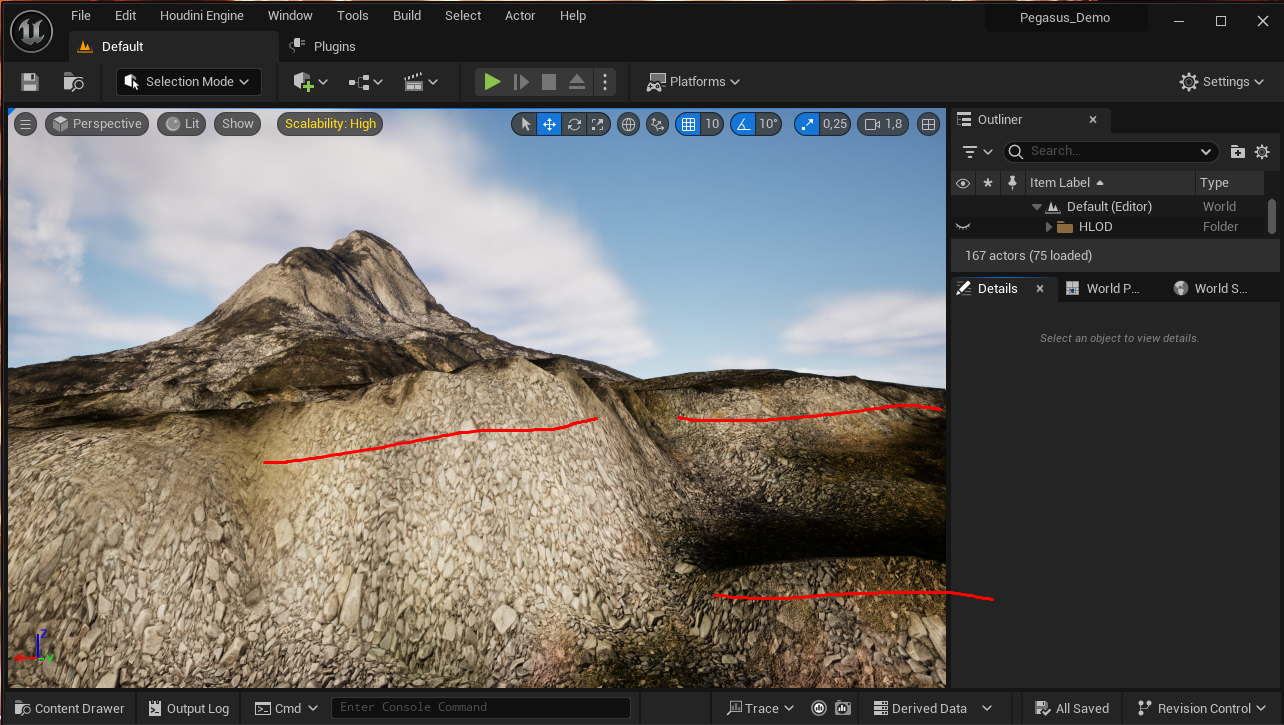Toggle visibility of the HLOD folder
The width and height of the screenshot is (1284, 725).
963,227
